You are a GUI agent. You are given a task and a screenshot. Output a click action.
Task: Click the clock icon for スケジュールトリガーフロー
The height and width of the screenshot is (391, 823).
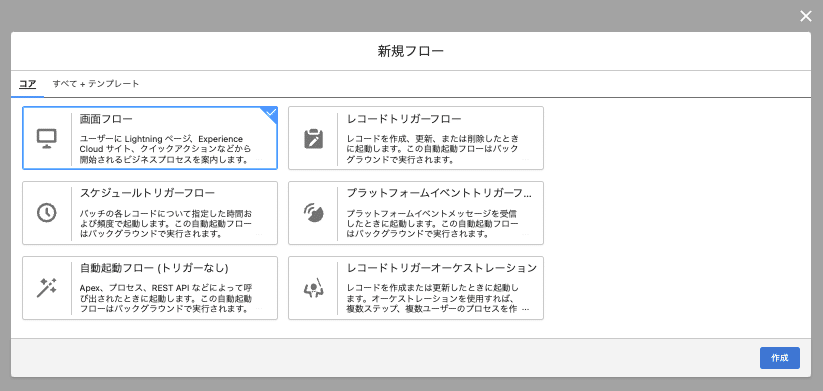coord(46,213)
